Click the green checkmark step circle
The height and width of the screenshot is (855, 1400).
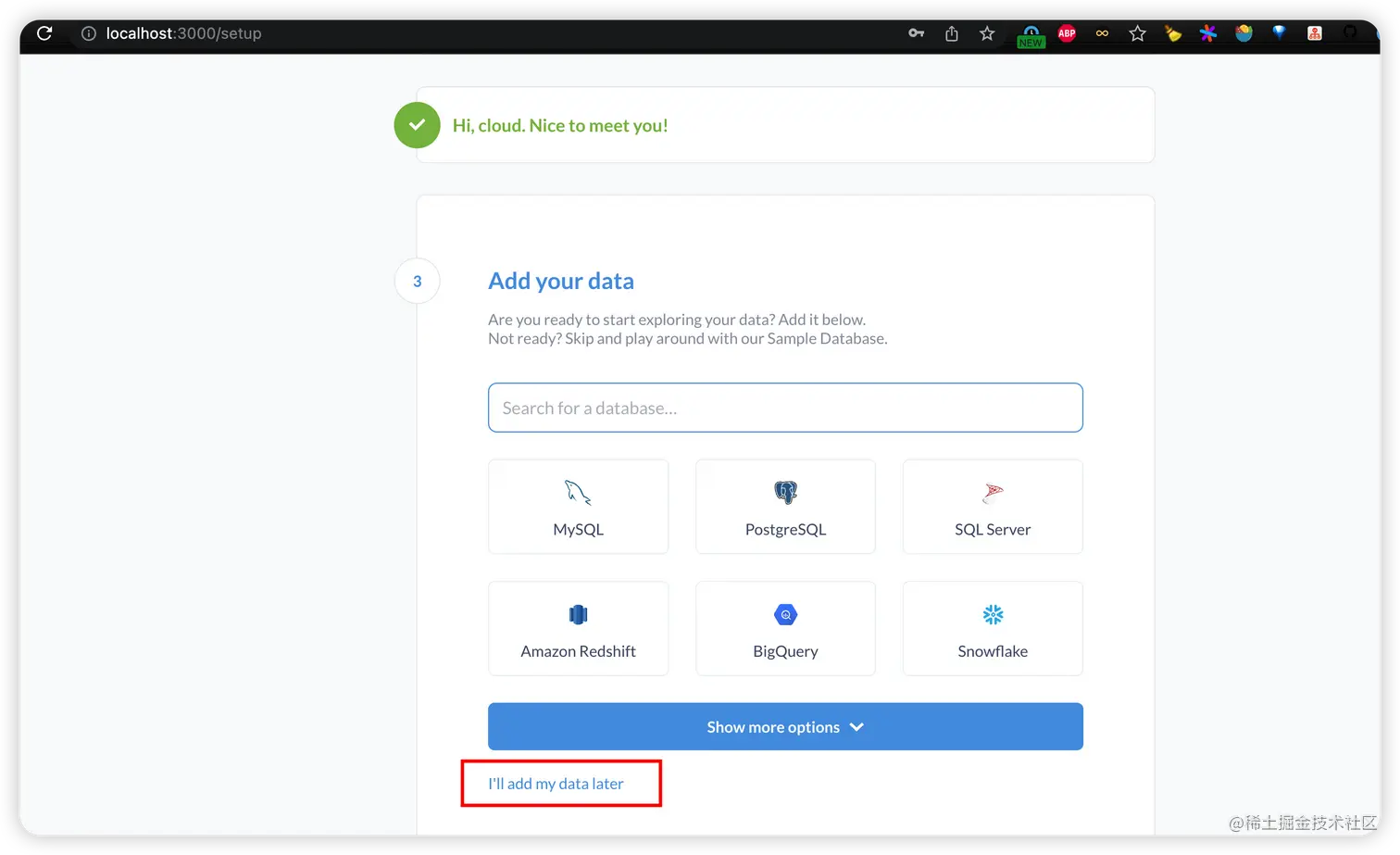pos(417,125)
